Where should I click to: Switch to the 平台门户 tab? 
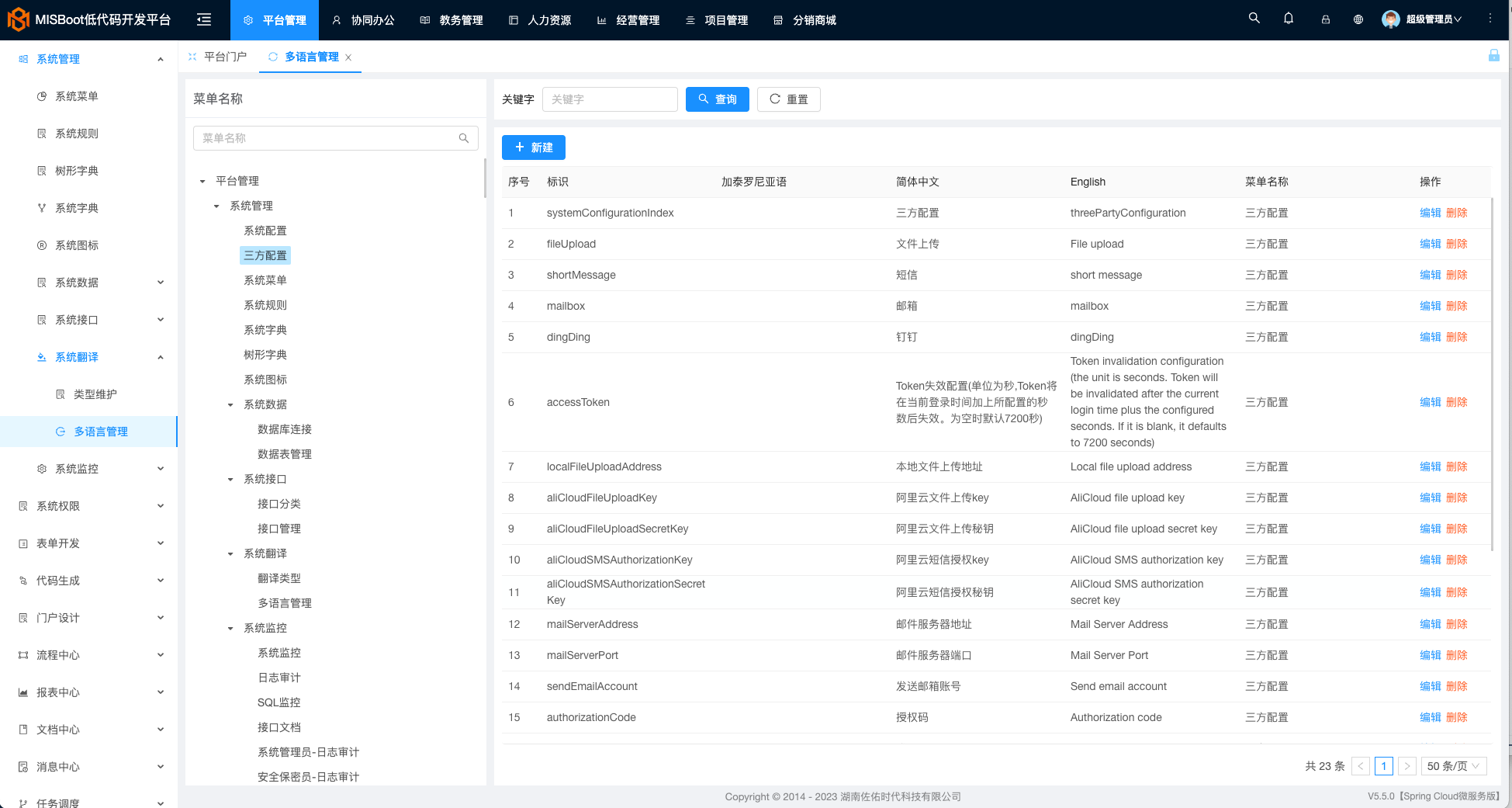(x=224, y=56)
